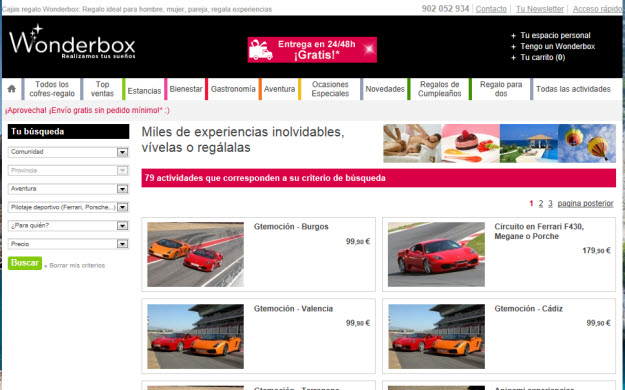Select the Bienestar tab
The height and width of the screenshot is (390, 625).
(x=186, y=89)
